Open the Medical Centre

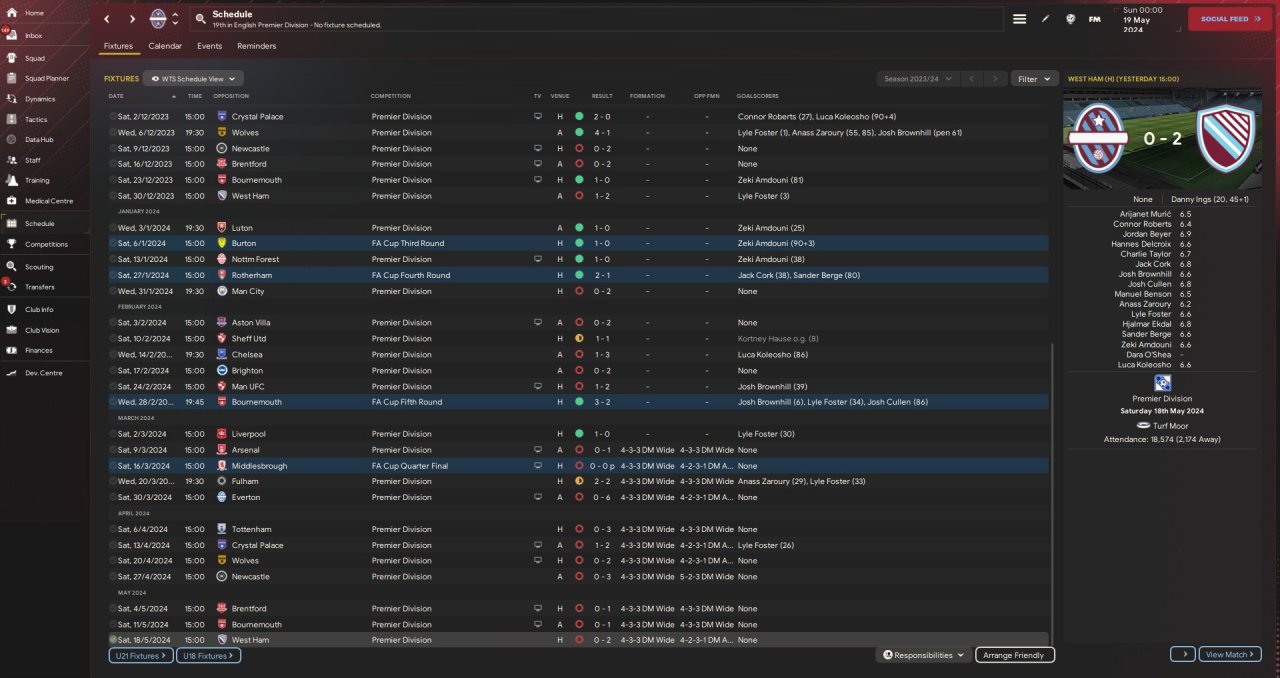[x=48, y=201]
